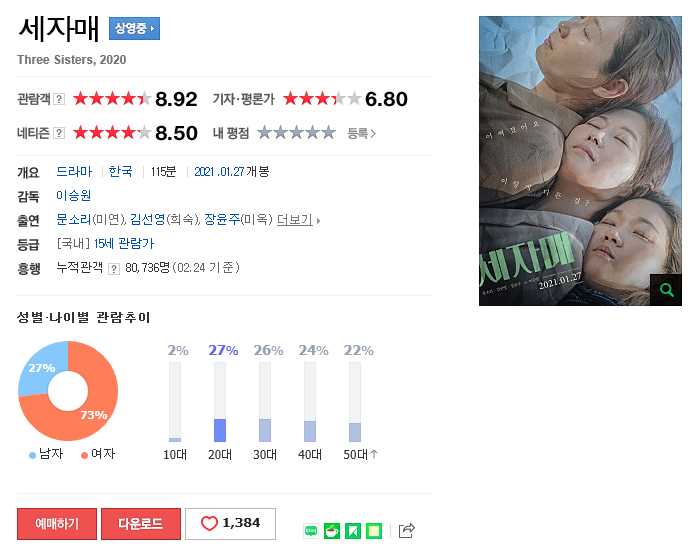Click the magnifier icon on the poster
This screenshot has width=695, height=554.
point(666,290)
